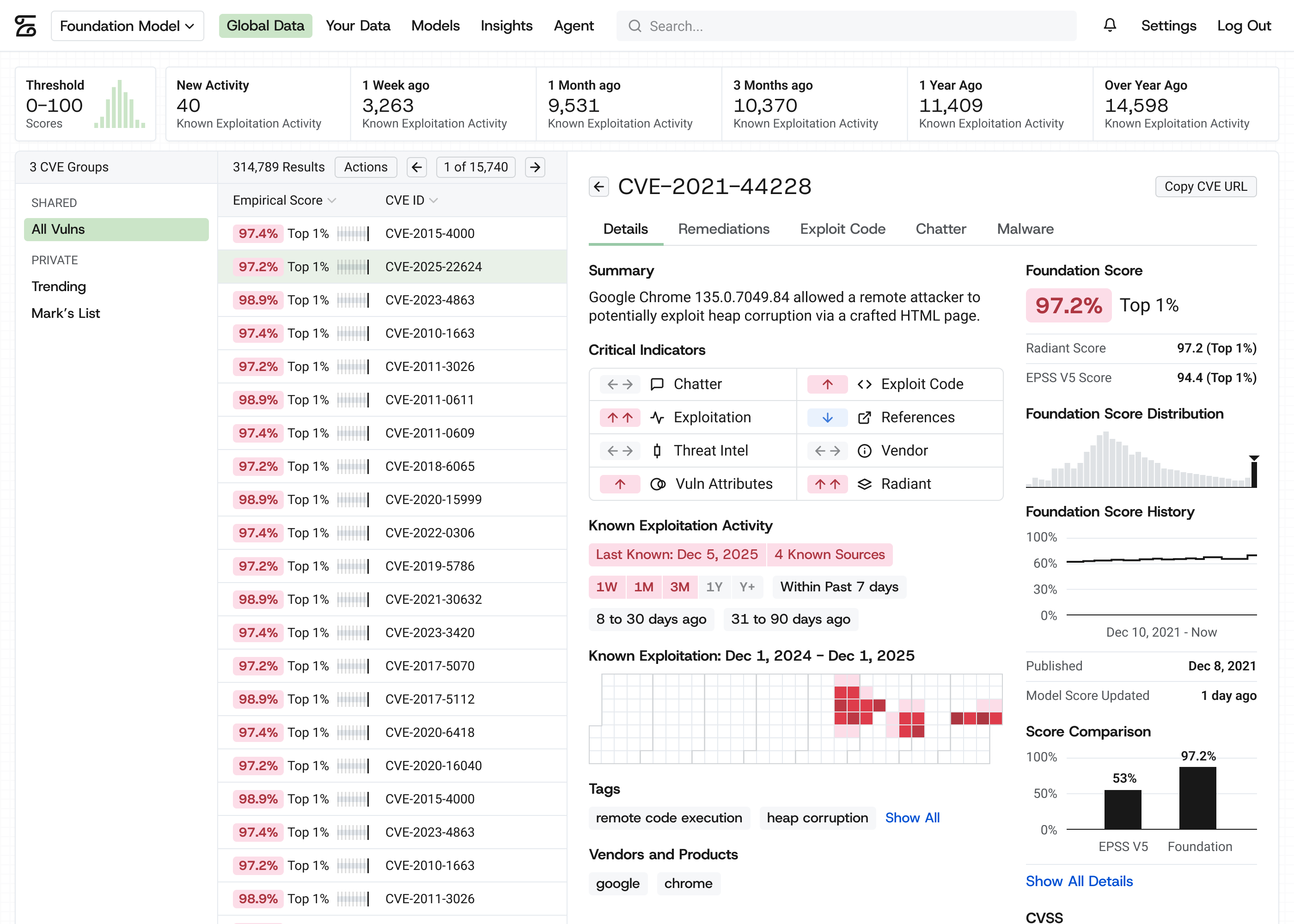Click back arrow beside CVE-2021-44228 title
The height and width of the screenshot is (924, 1294).
pos(598,187)
